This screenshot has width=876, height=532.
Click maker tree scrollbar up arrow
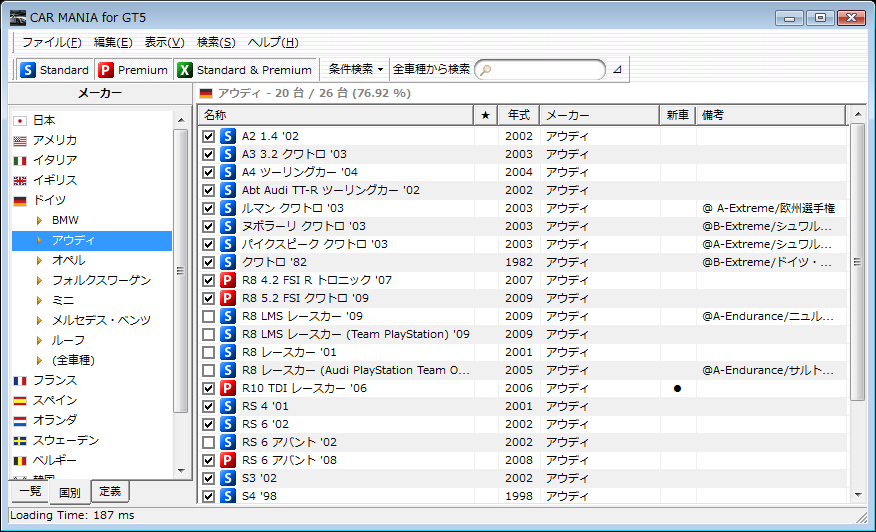181,120
